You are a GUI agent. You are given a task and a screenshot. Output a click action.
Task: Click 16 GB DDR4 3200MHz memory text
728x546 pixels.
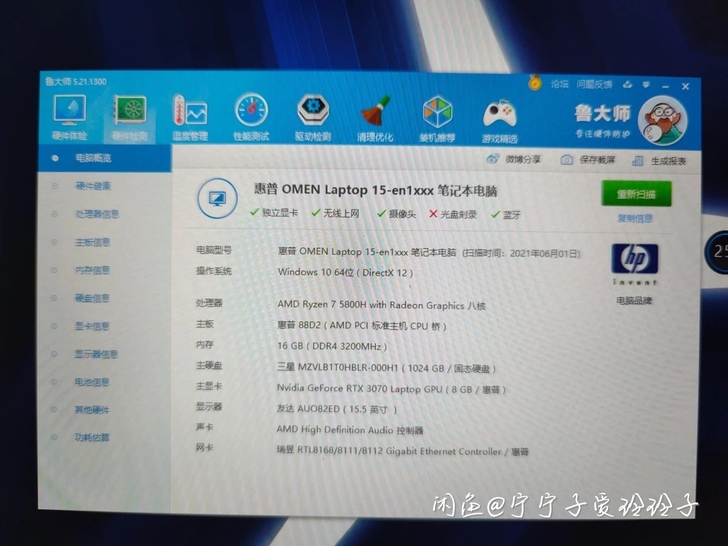pos(332,346)
